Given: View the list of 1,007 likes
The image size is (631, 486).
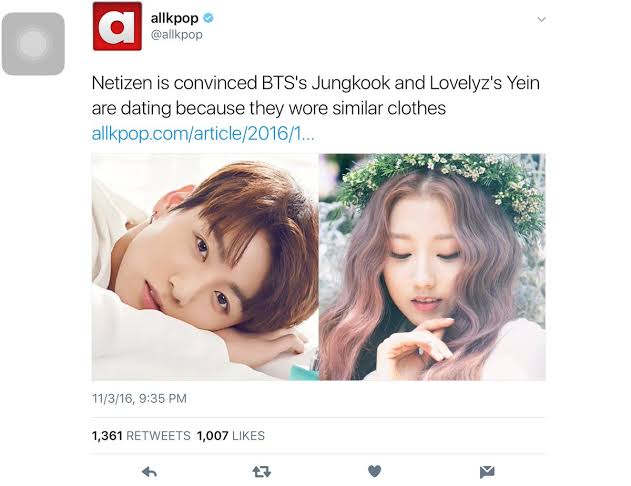Looking at the screenshot, I should coord(231,435).
